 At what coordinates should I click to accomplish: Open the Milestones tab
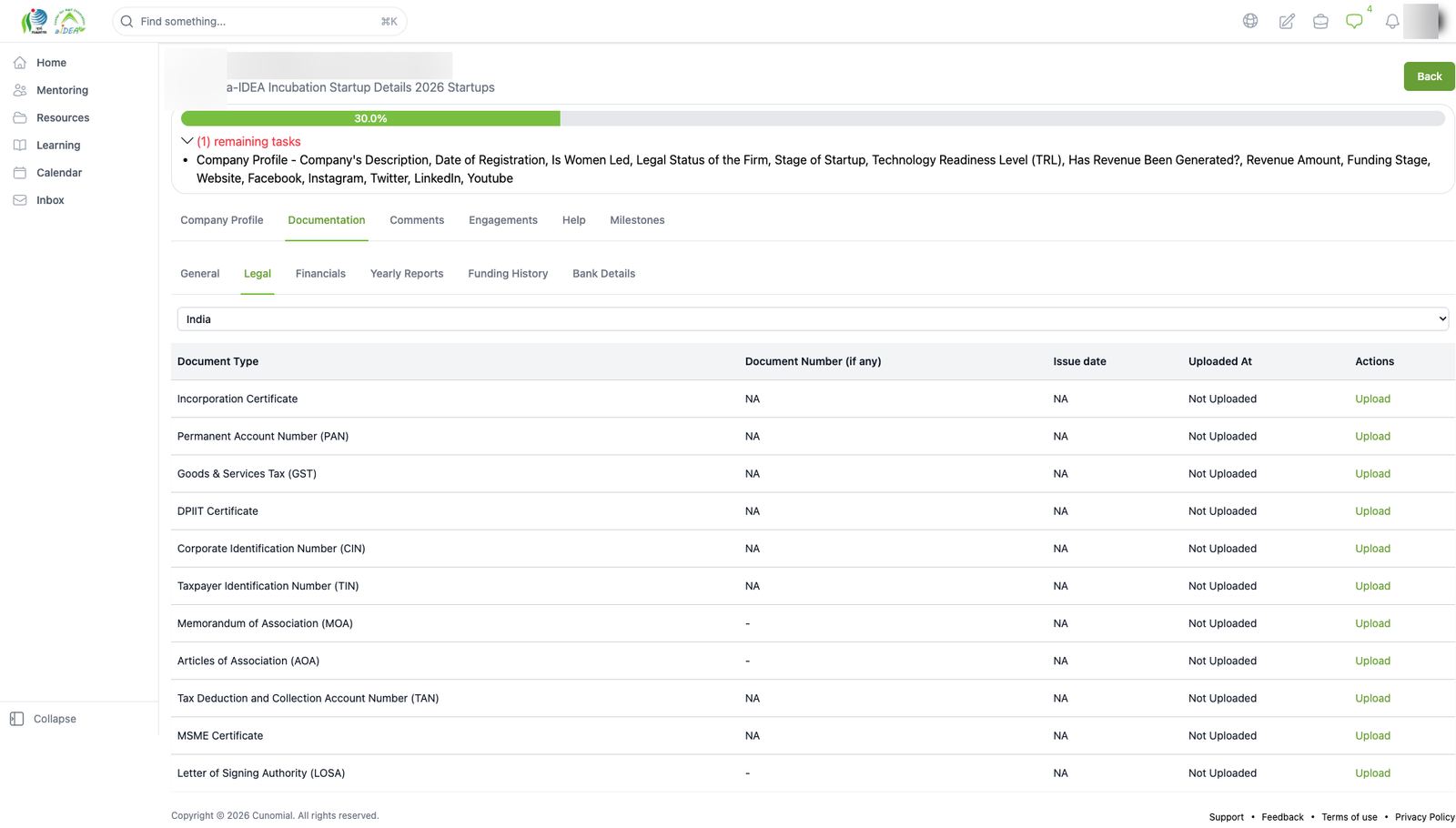click(637, 220)
